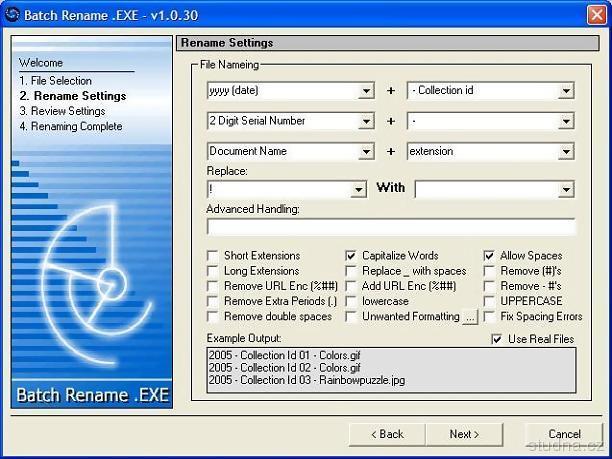
Task: Open the yyyy (date) dropdown
Action: 366,91
